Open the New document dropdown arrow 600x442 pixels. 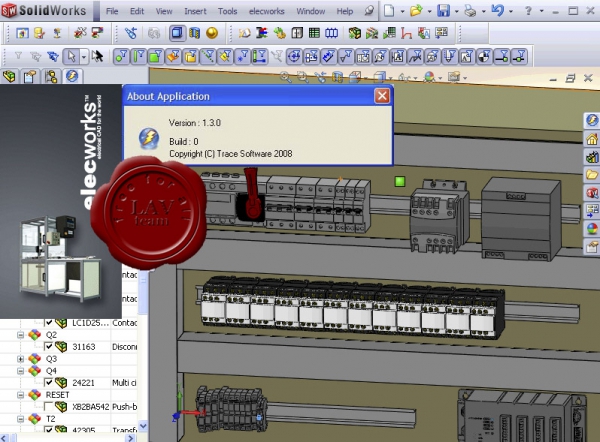402,11
